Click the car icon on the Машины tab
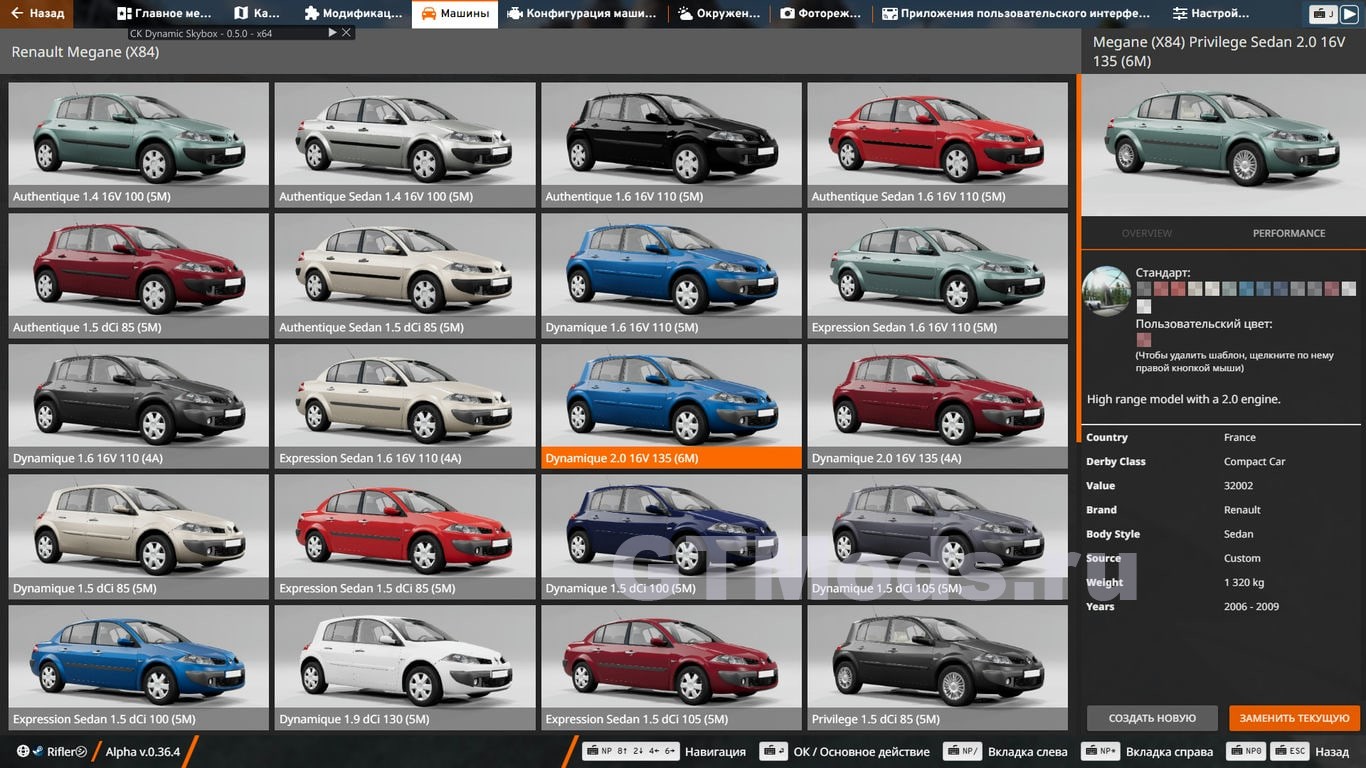Viewport: 1366px width, 768px height. pos(428,14)
